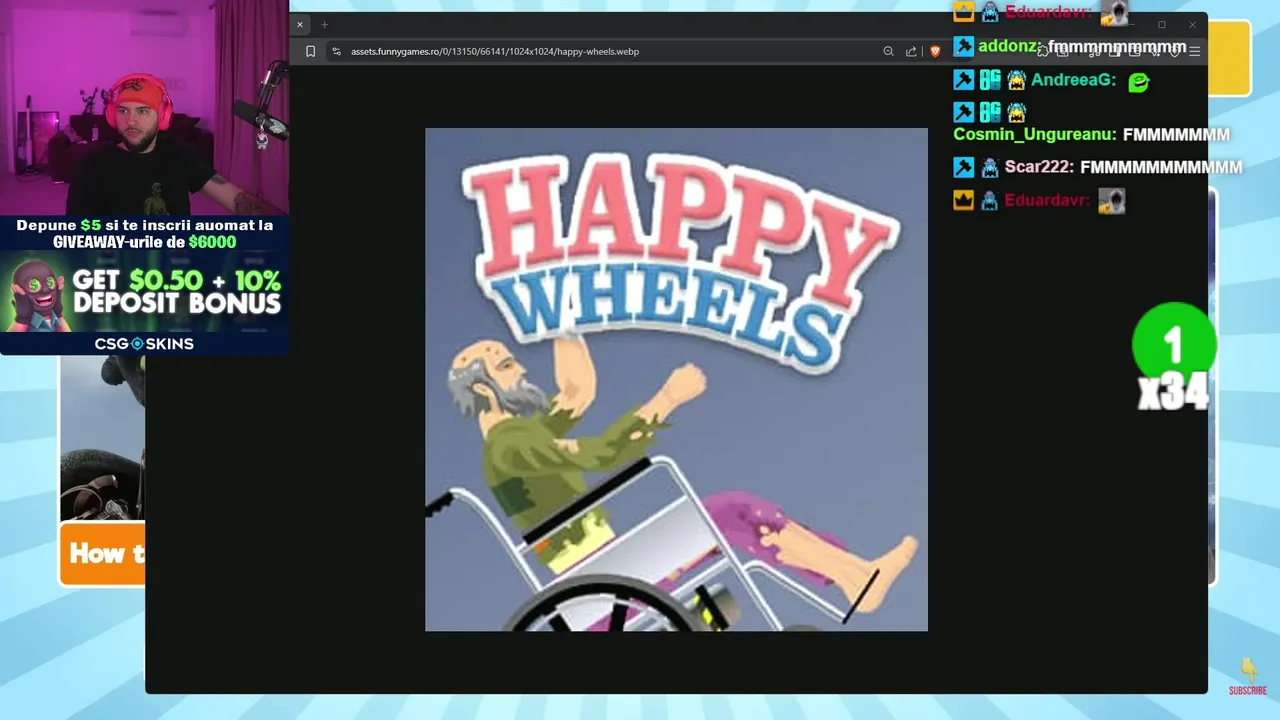Click chat username Scar222

[1039, 167]
